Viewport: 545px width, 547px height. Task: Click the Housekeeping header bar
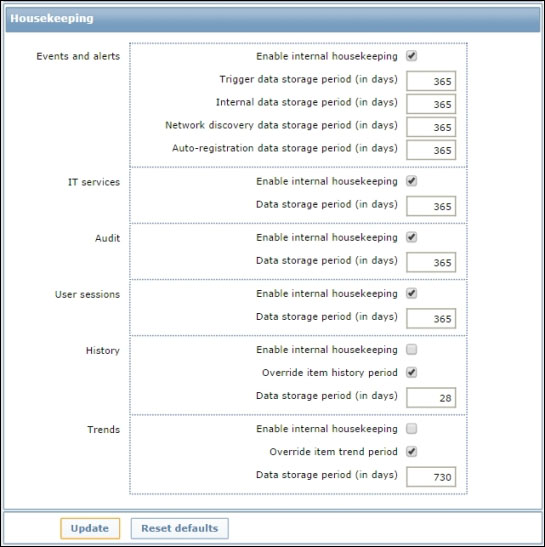[272, 18]
